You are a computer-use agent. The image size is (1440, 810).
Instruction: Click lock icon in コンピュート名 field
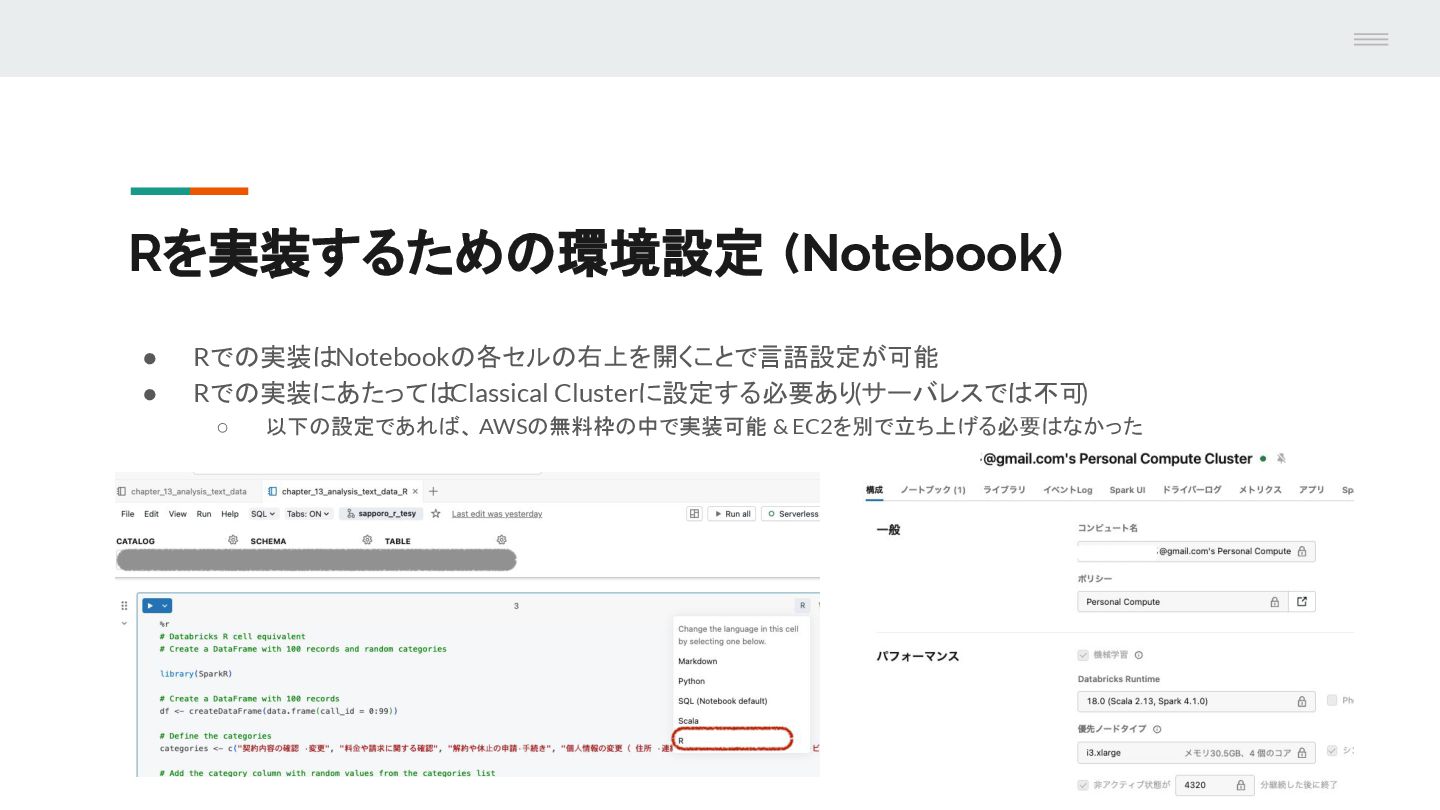[x=1301, y=551]
